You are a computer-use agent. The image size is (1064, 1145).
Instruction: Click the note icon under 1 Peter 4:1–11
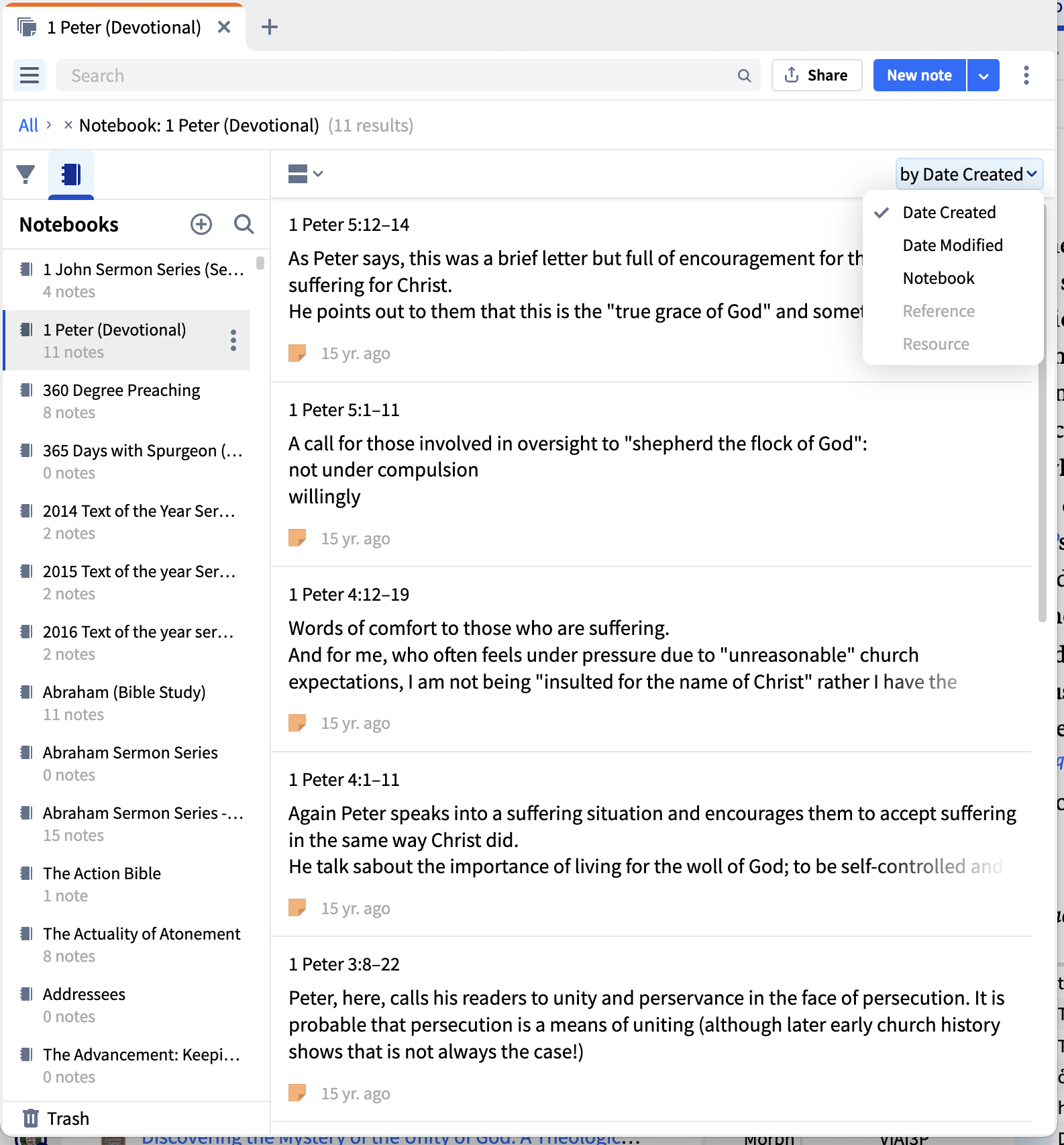pyautogui.click(x=297, y=908)
